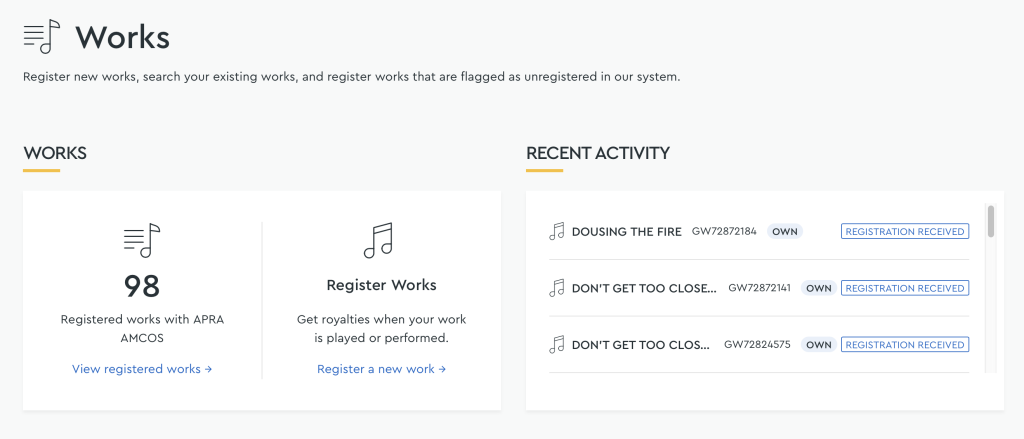
Task: Click the music note beside DOUSING THE FIRE
Action: [x=556, y=231]
